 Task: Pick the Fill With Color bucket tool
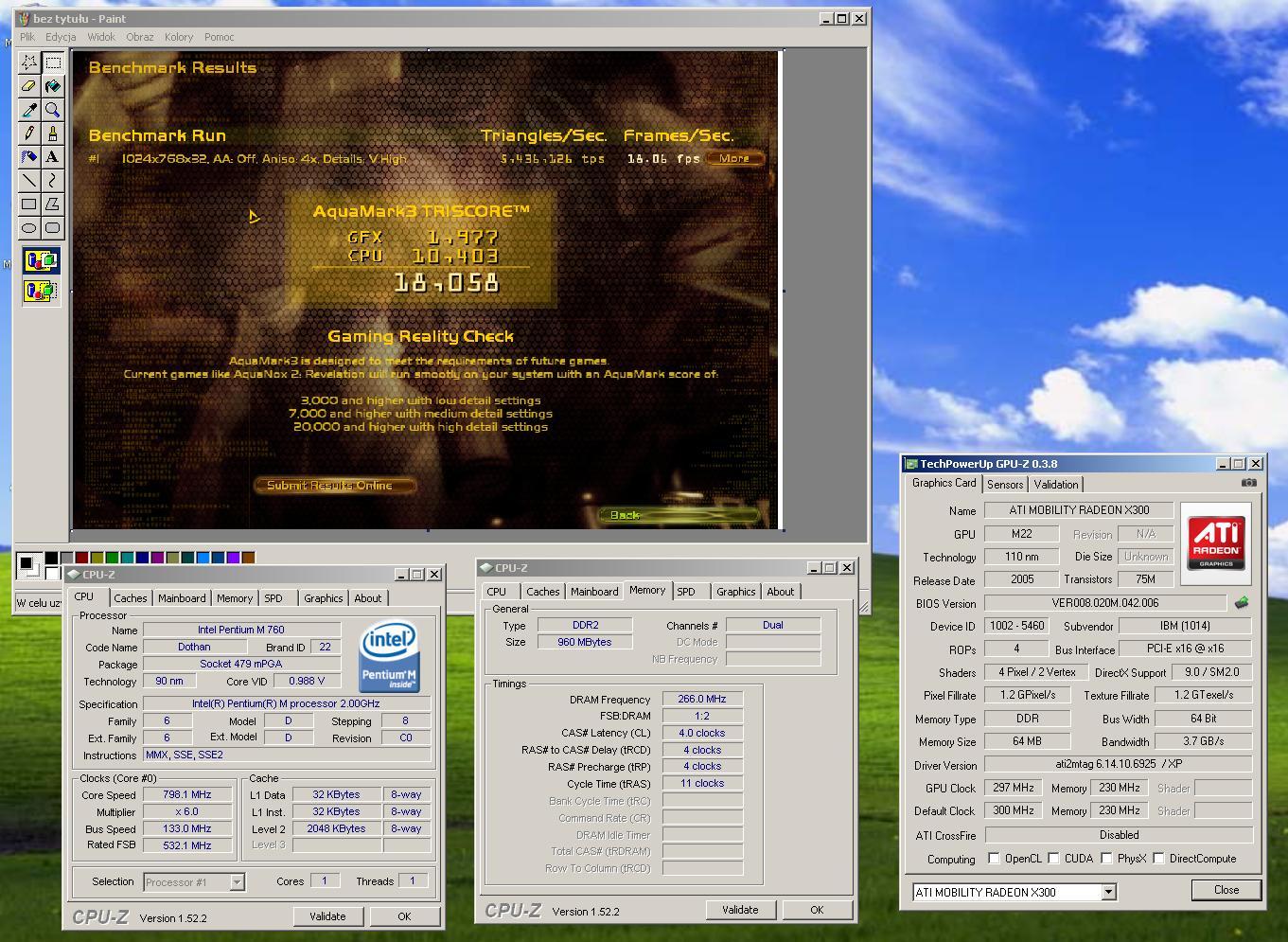[x=52, y=86]
